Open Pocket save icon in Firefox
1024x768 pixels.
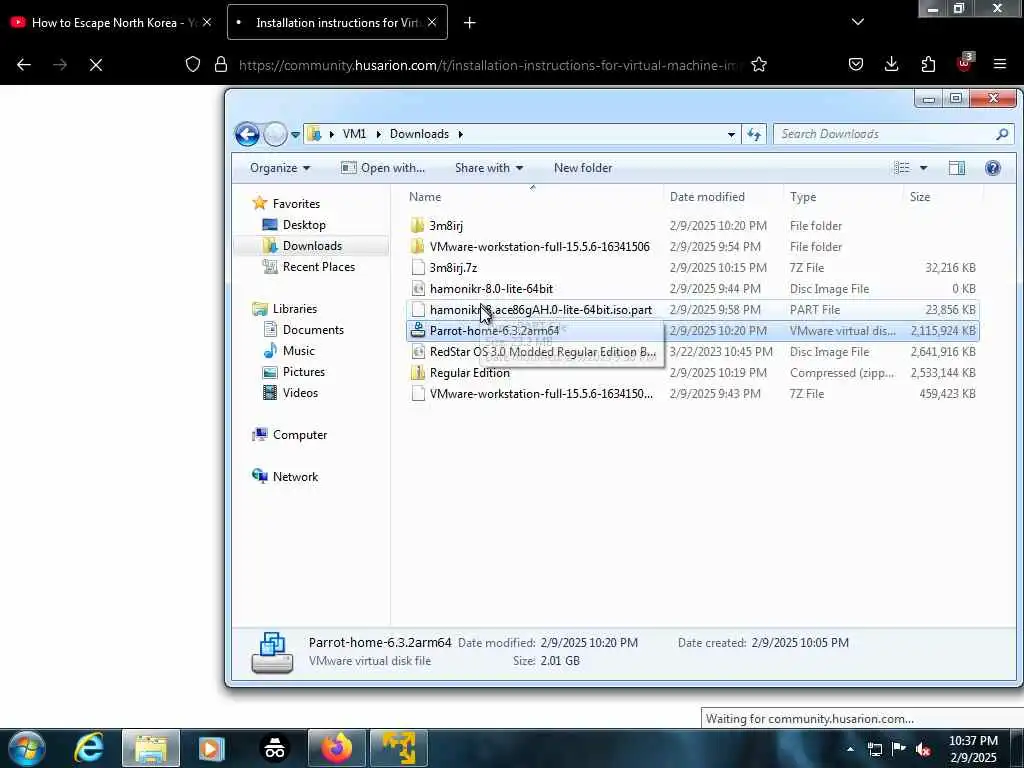pyautogui.click(x=856, y=65)
